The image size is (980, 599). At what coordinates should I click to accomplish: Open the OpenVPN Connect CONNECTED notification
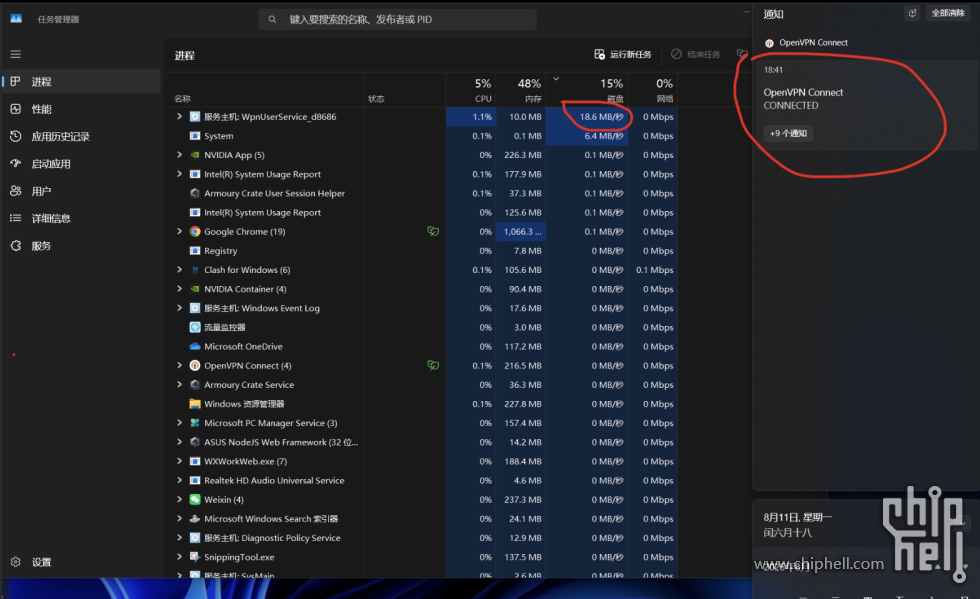866,104
